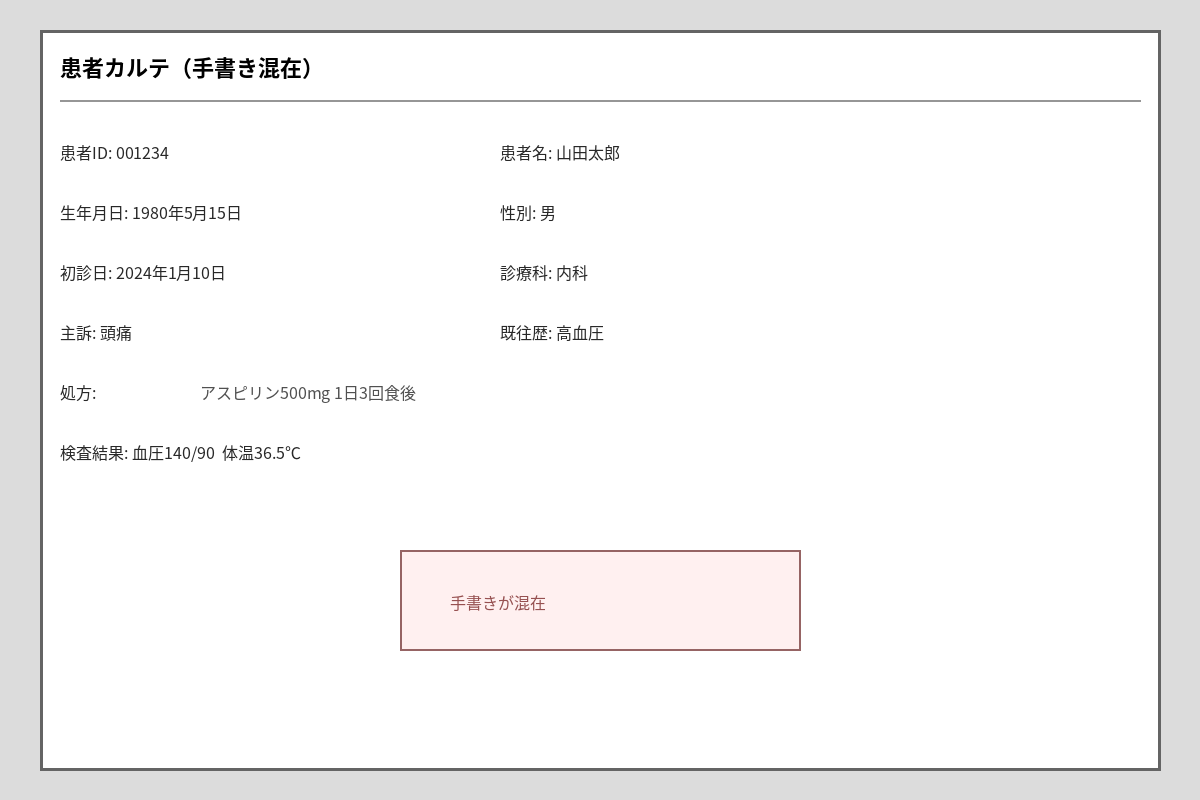Select the pink annotation box
The height and width of the screenshot is (800, 1200).
click(600, 600)
